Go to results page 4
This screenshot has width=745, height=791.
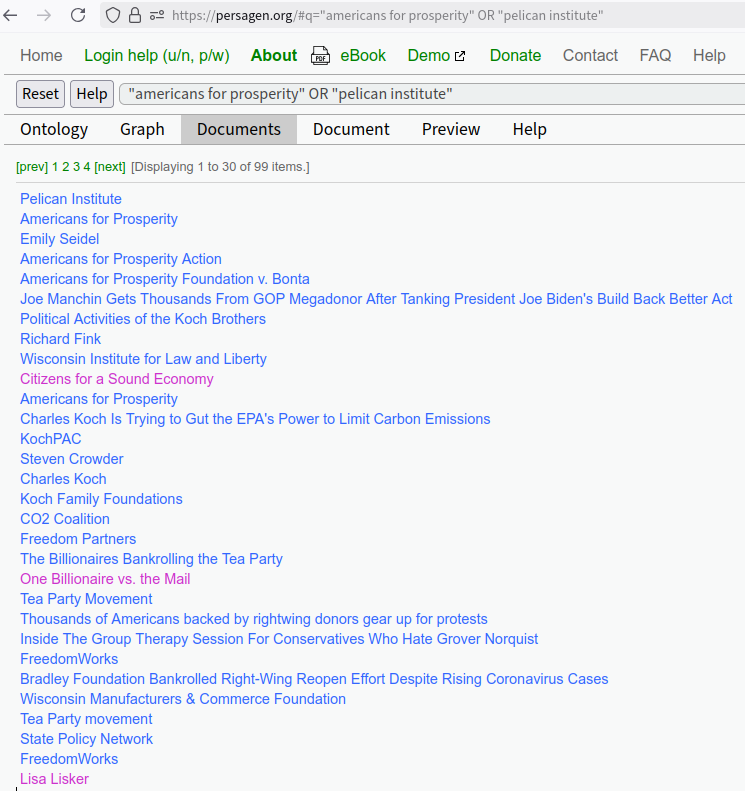point(87,167)
